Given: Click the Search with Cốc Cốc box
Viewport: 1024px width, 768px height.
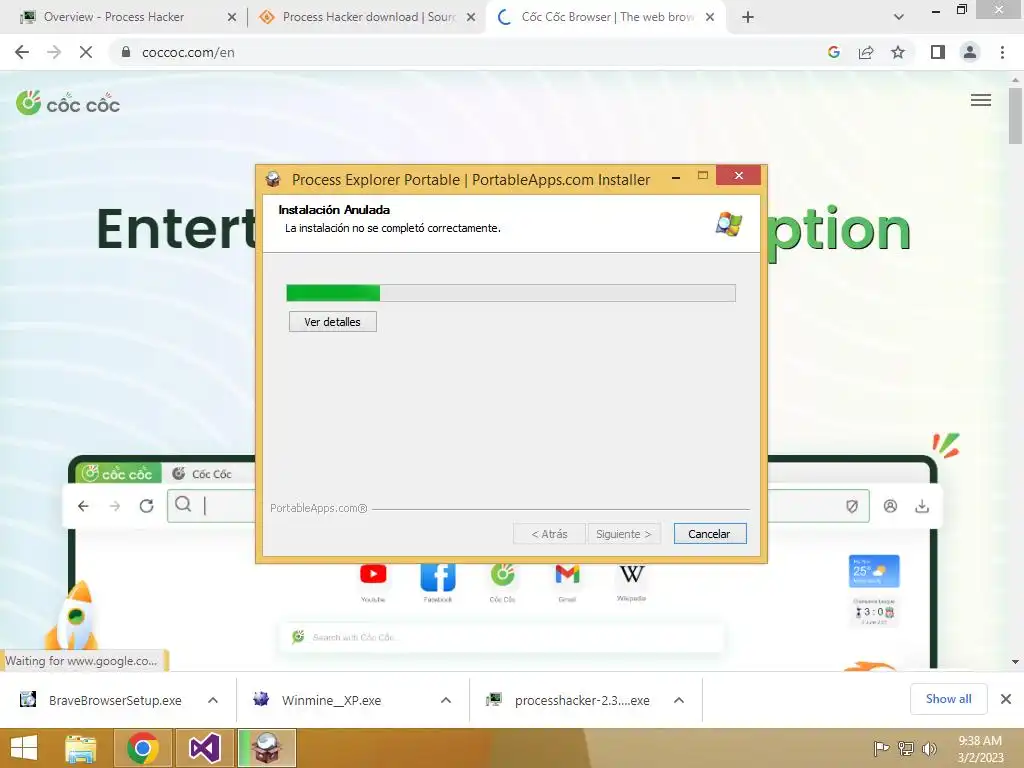Looking at the screenshot, I should [502, 637].
